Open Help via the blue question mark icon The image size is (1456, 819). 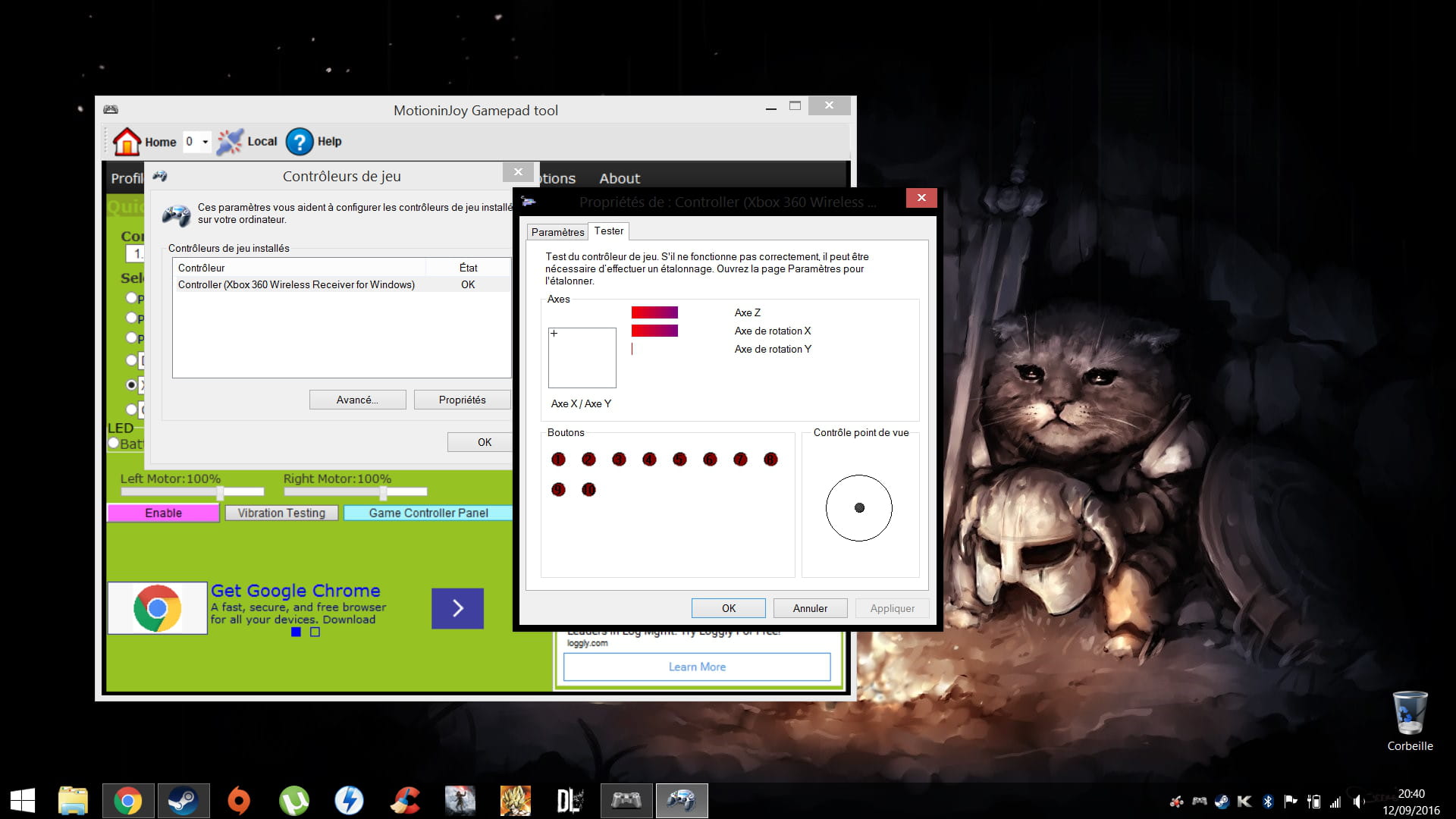[300, 141]
